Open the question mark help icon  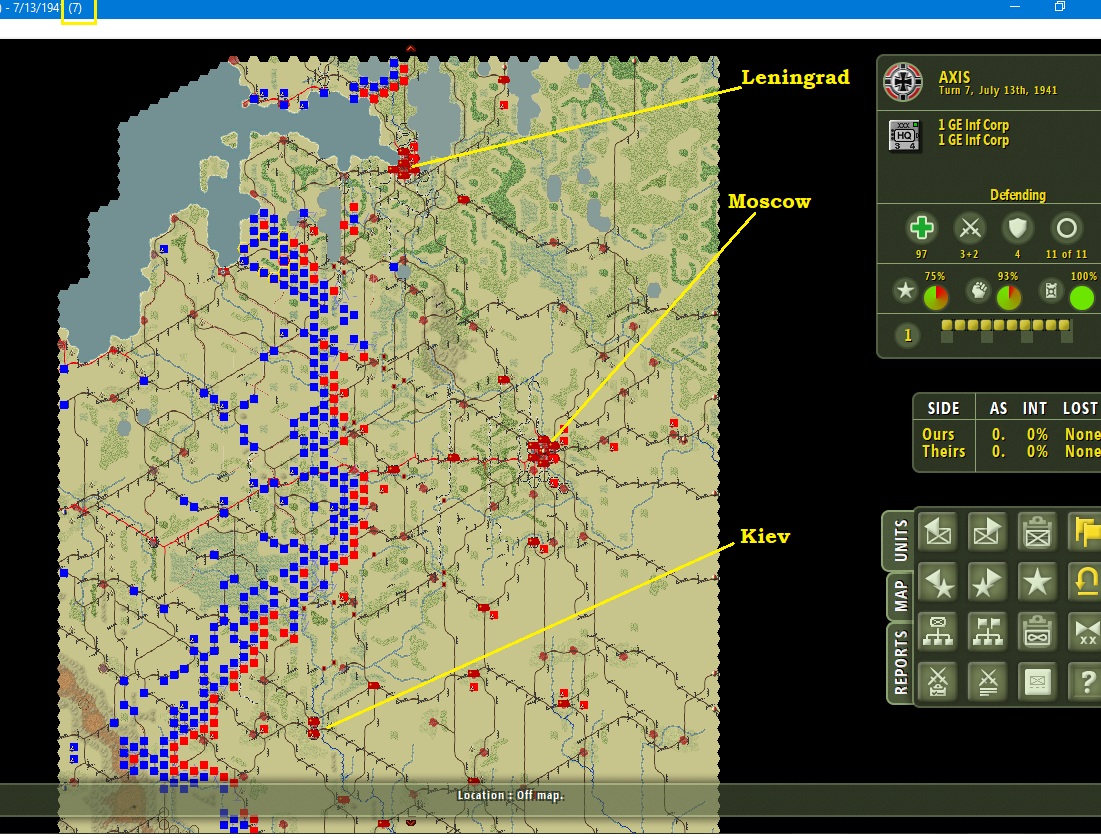[1085, 681]
